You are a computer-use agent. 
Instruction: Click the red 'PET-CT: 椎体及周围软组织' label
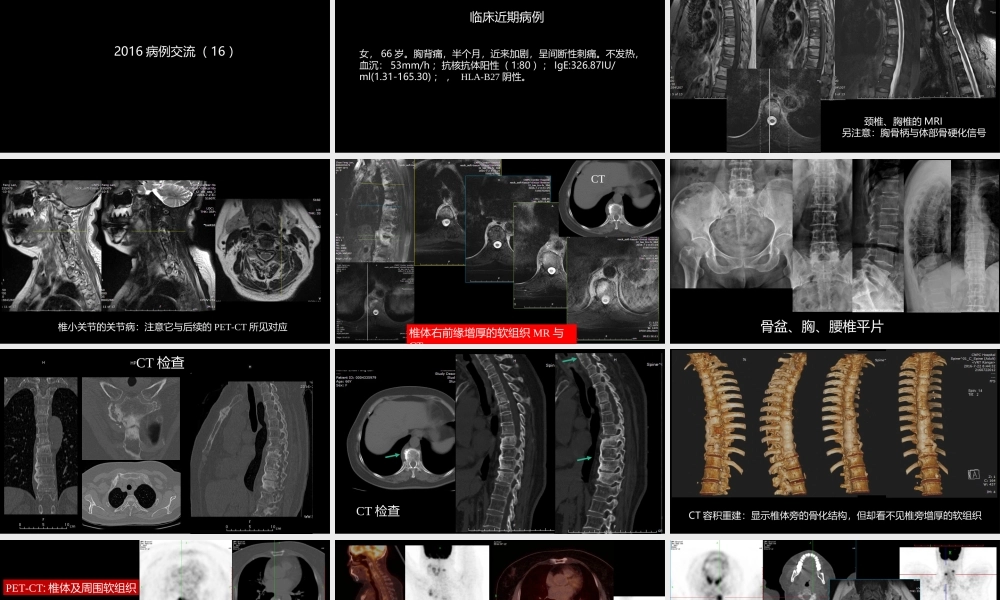(x=71, y=588)
